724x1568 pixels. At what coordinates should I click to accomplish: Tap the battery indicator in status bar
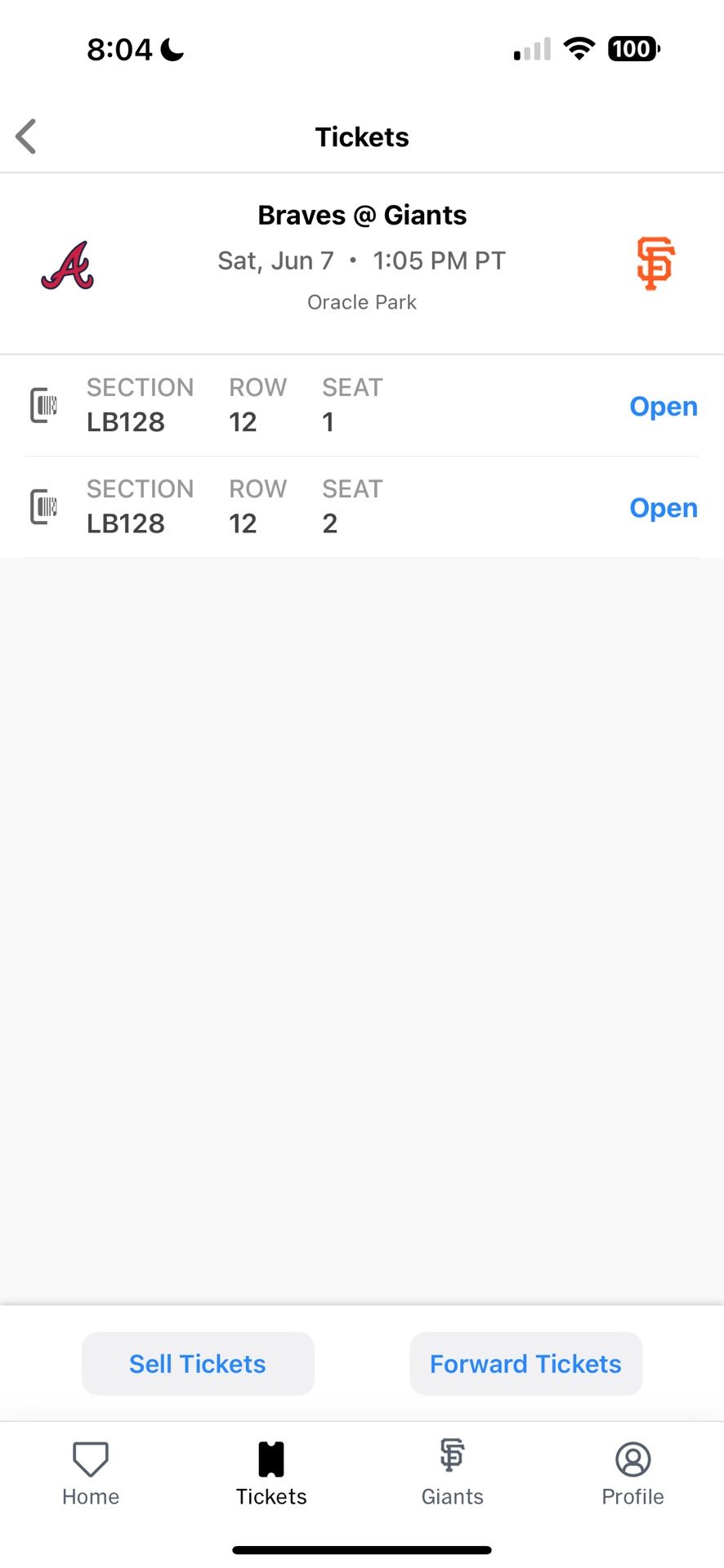click(x=633, y=49)
